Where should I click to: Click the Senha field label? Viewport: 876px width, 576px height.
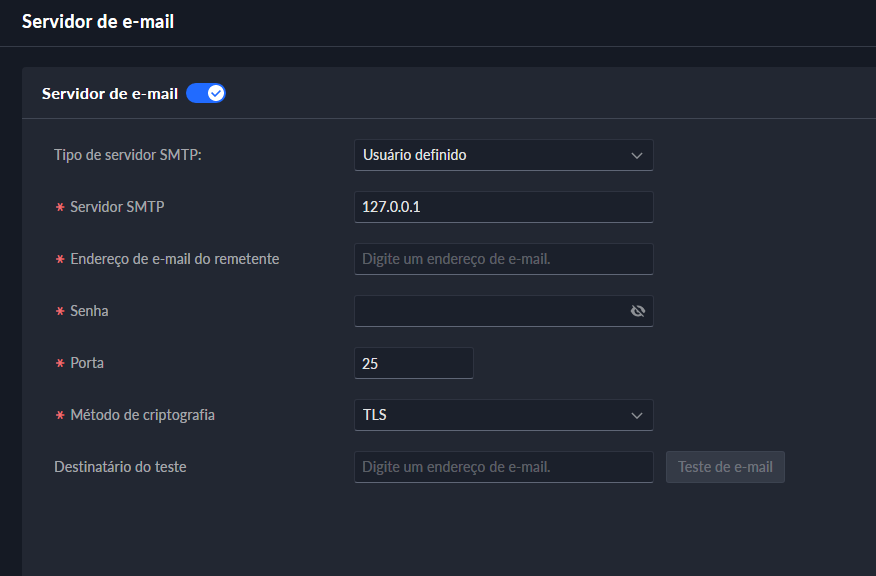(x=89, y=311)
